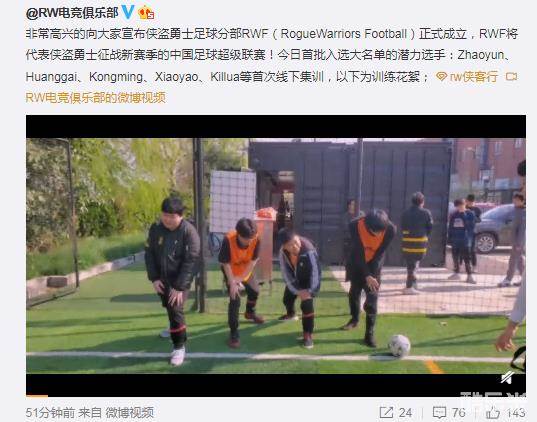Toggle the muted speaker icon in video
Viewport: 537px width, 422px height.
(507, 378)
